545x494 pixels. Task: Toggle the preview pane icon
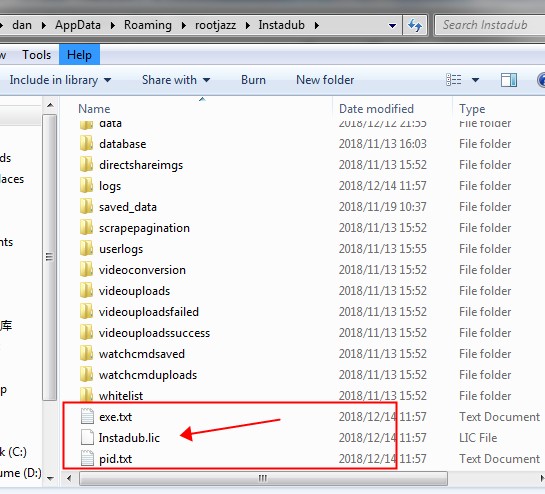click(509, 80)
